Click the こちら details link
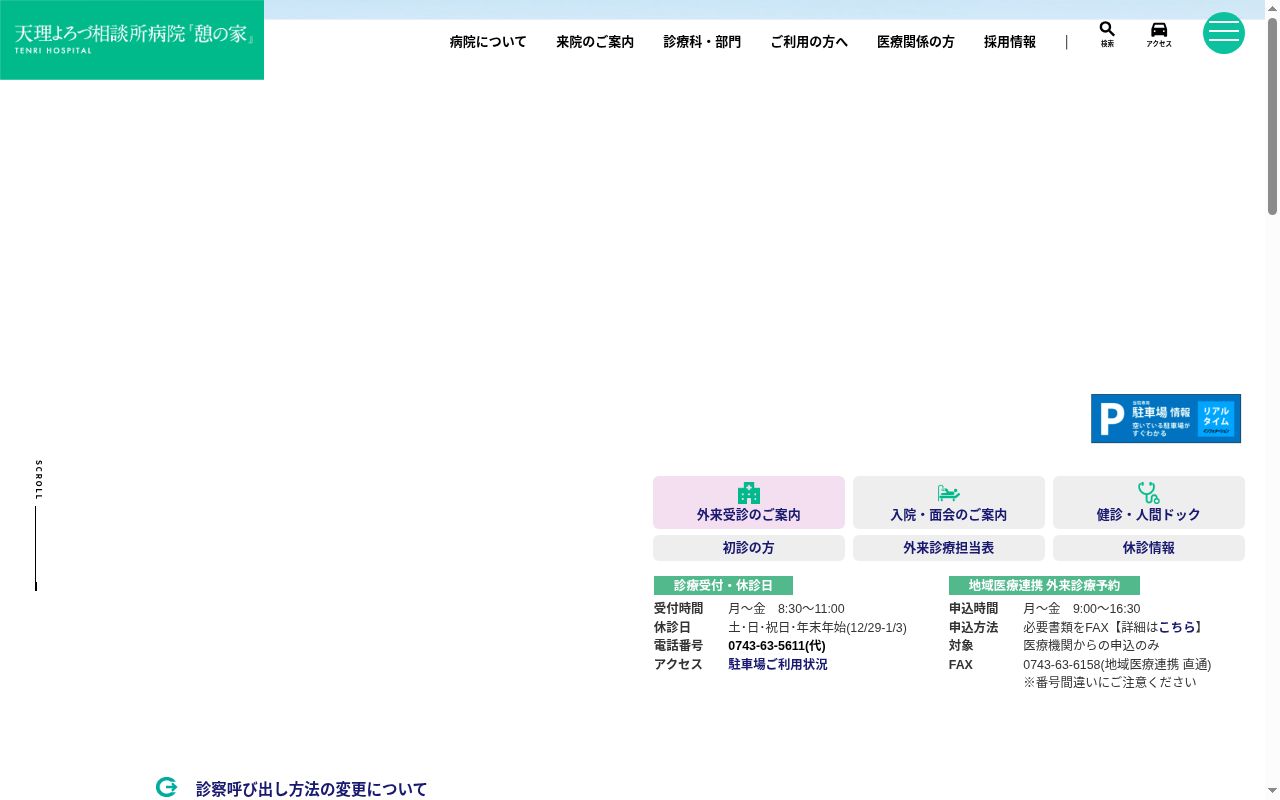The width and height of the screenshot is (1280, 800). tap(1177, 627)
